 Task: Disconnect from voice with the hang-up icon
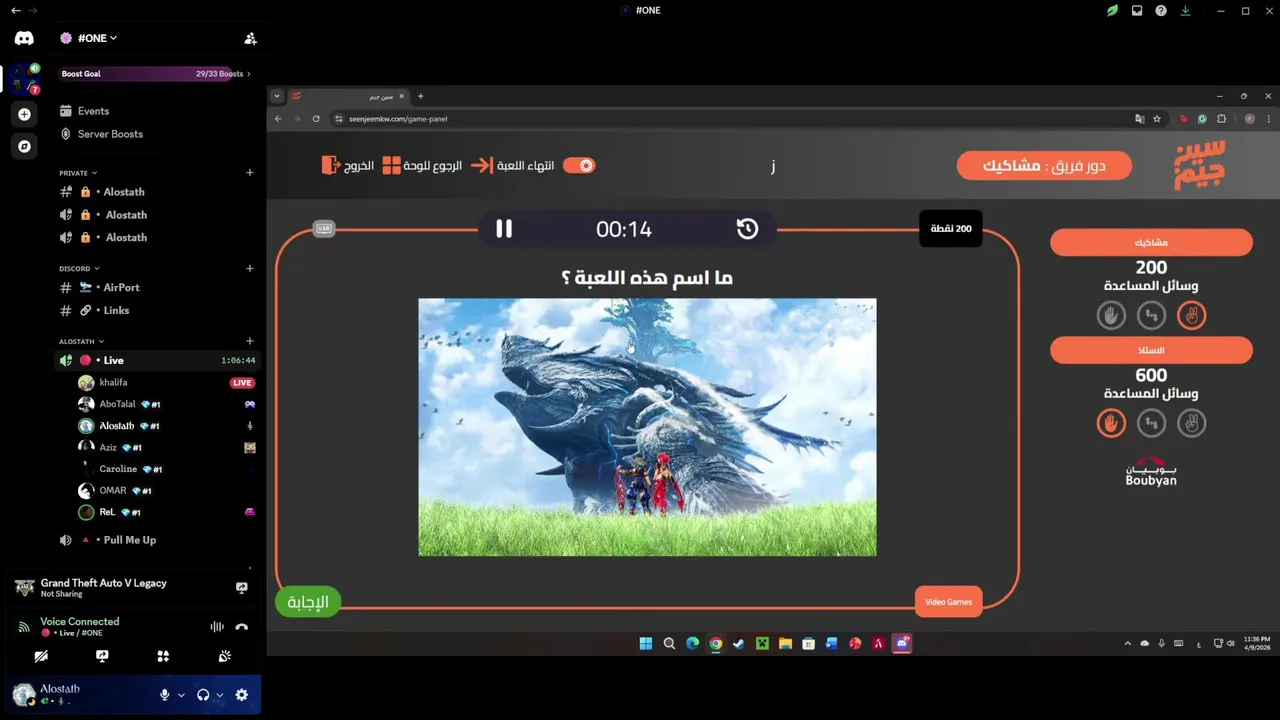pyautogui.click(x=241, y=627)
